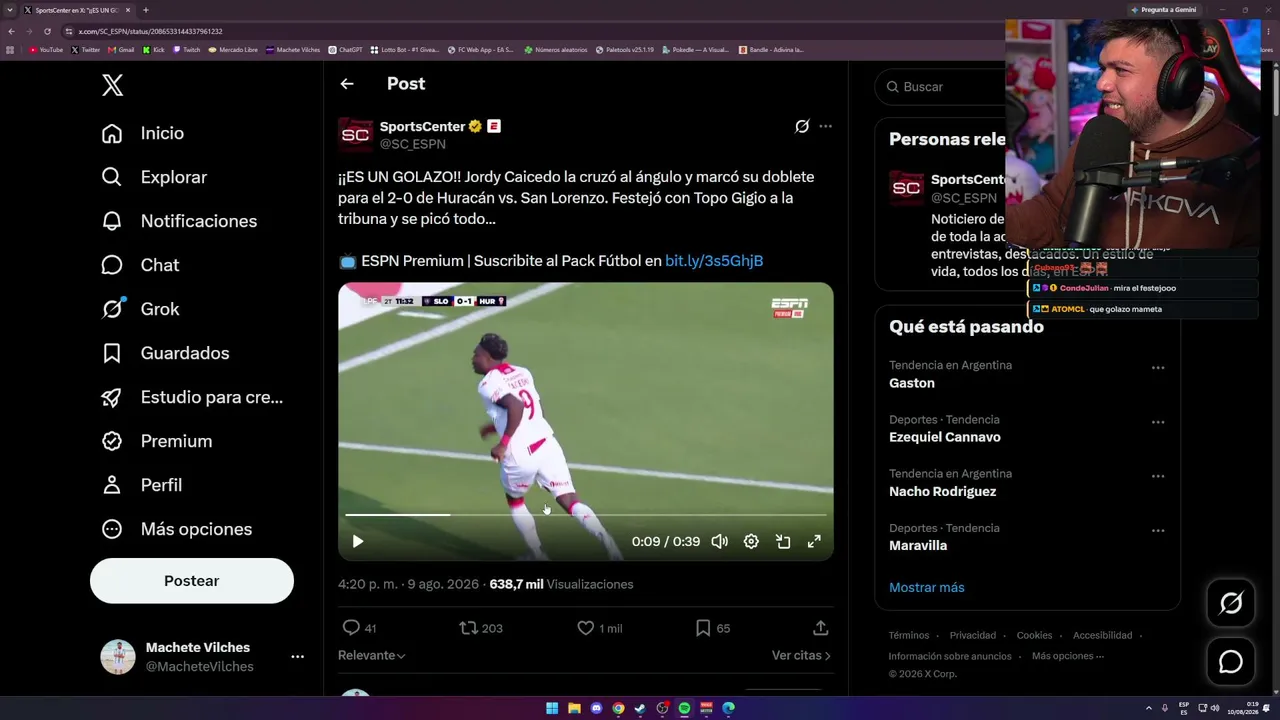Repost the SportsCenter post
This screenshot has height=720, width=1280.
(x=468, y=628)
